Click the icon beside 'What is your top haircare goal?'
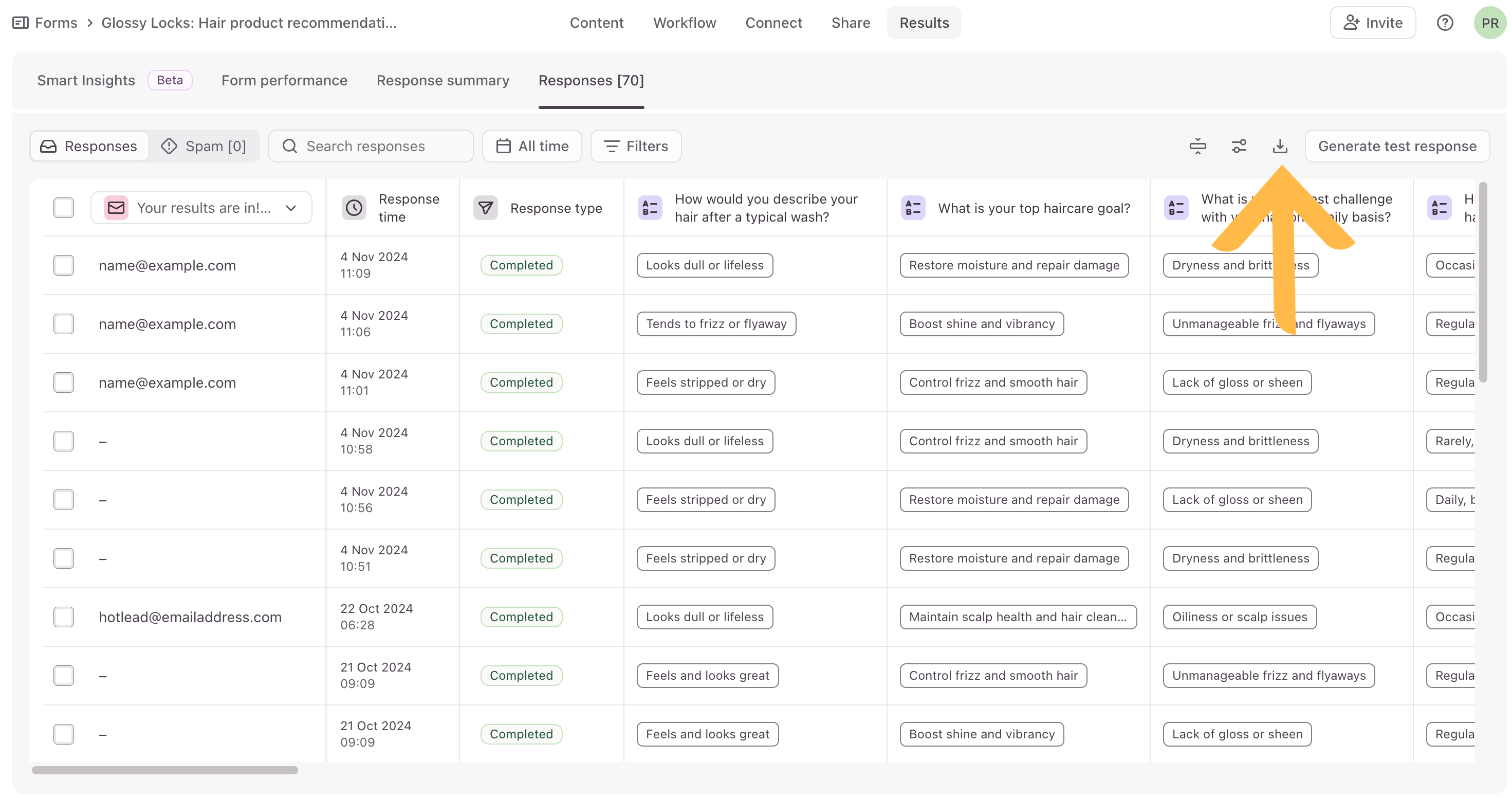This screenshot has width=1512, height=798. [x=913, y=208]
